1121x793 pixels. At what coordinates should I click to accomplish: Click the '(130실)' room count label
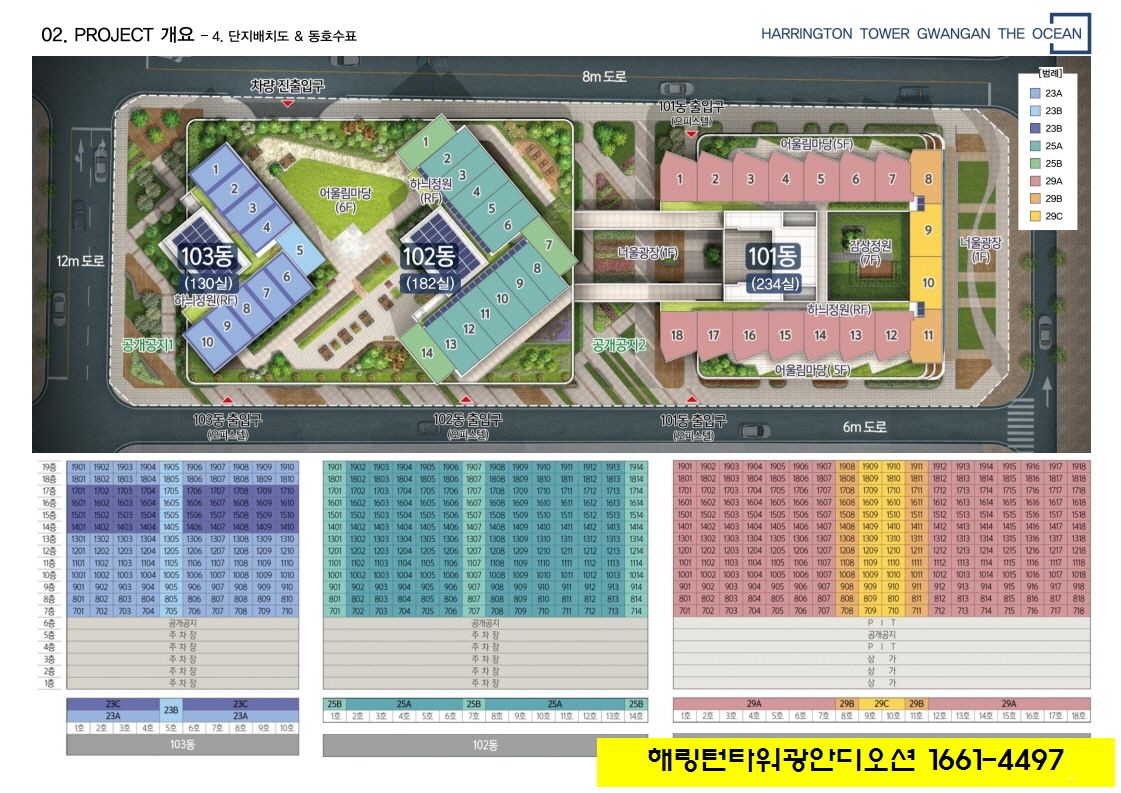209,283
